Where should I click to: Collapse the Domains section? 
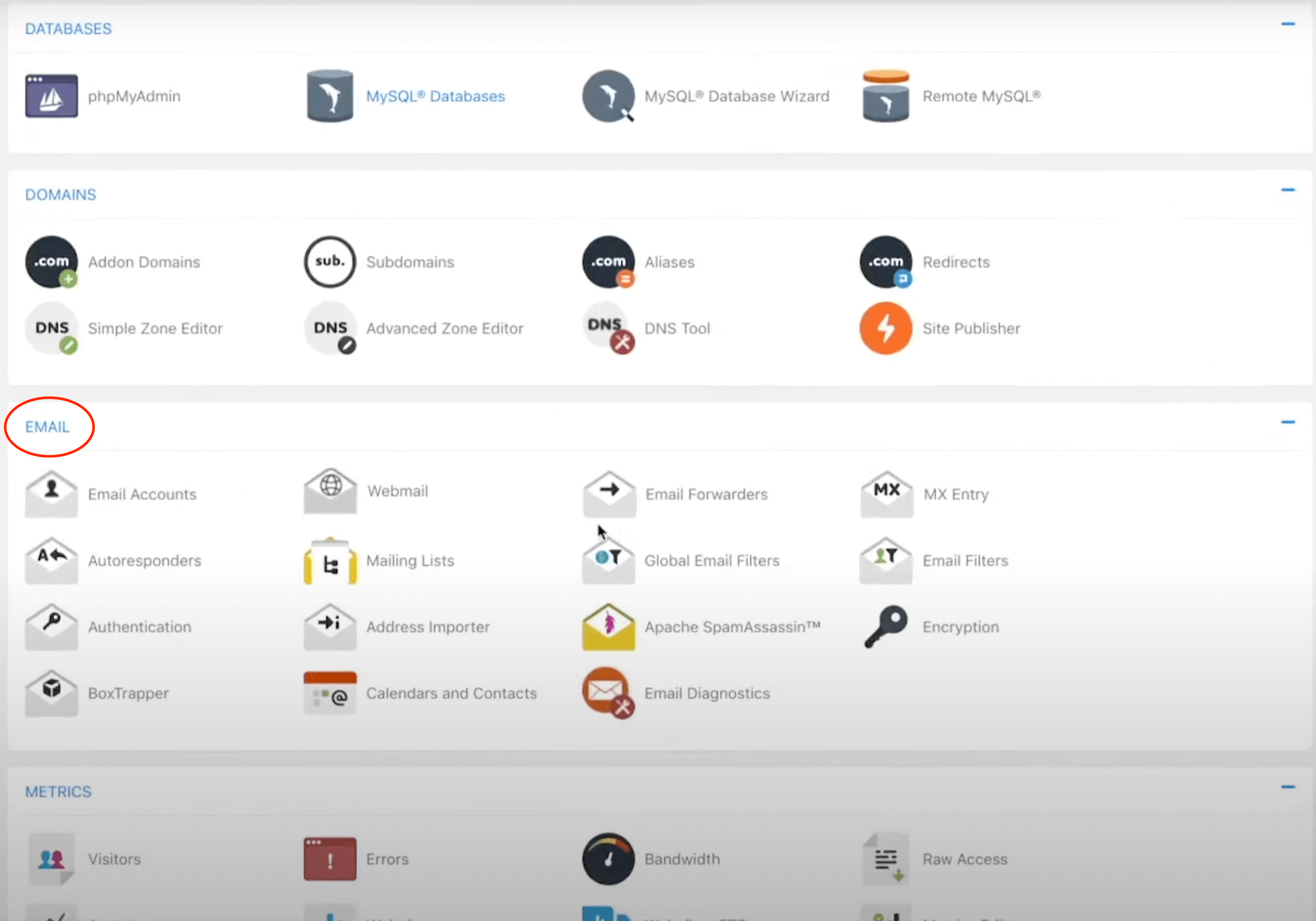click(x=1288, y=190)
